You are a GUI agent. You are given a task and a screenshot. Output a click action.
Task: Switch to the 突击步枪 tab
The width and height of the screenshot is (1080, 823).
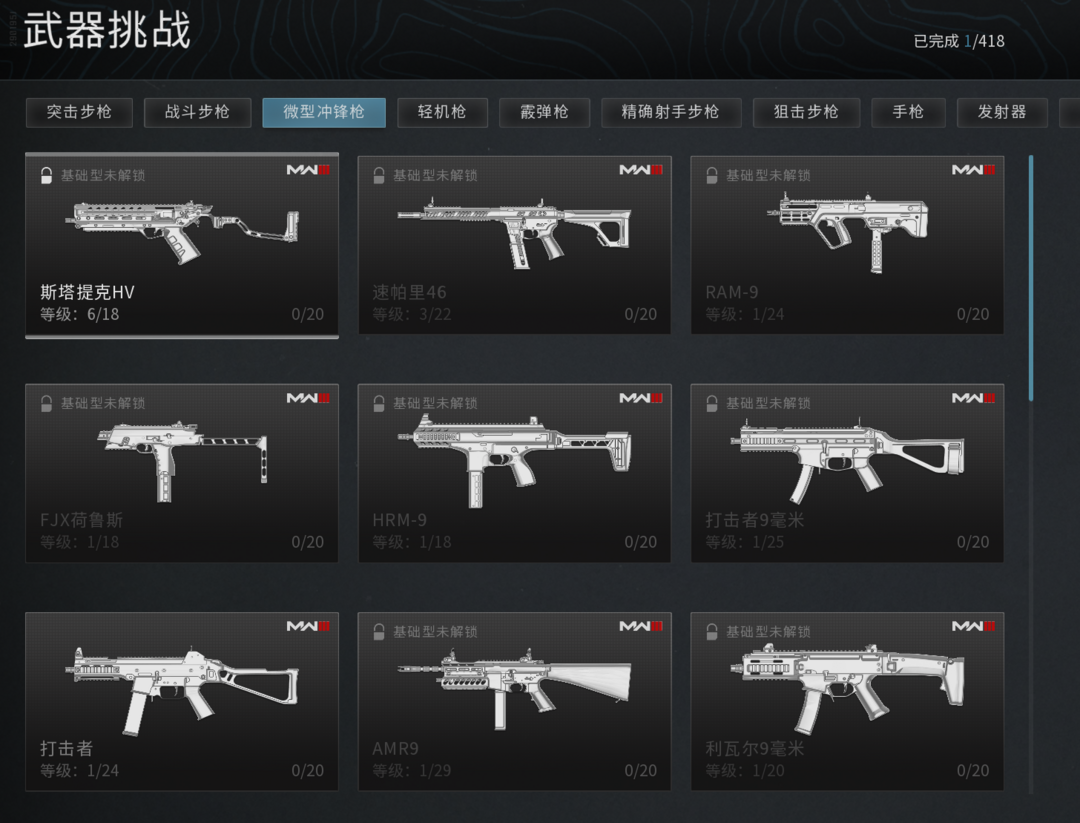(79, 112)
